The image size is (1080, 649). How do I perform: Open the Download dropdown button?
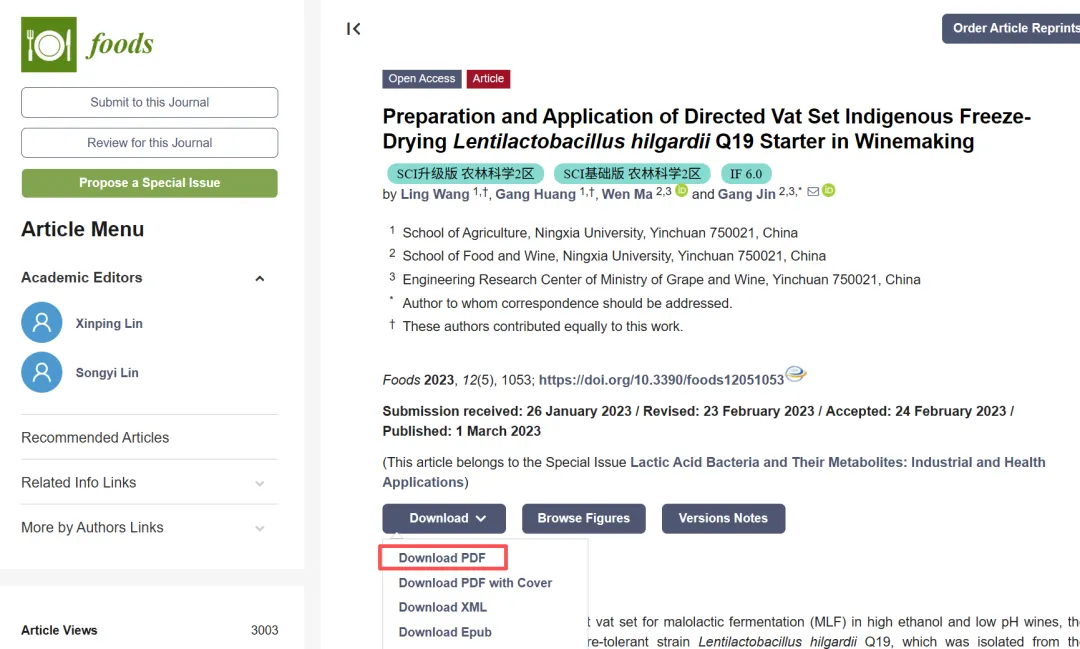444,519
